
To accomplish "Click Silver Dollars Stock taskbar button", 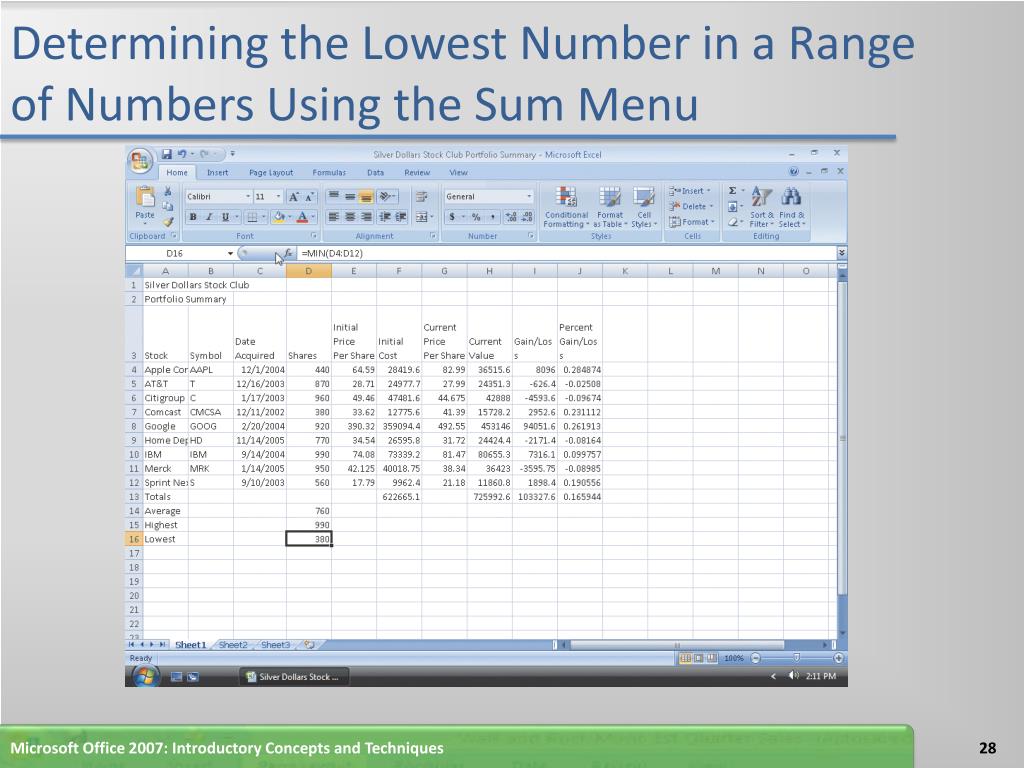I will [x=293, y=677].
